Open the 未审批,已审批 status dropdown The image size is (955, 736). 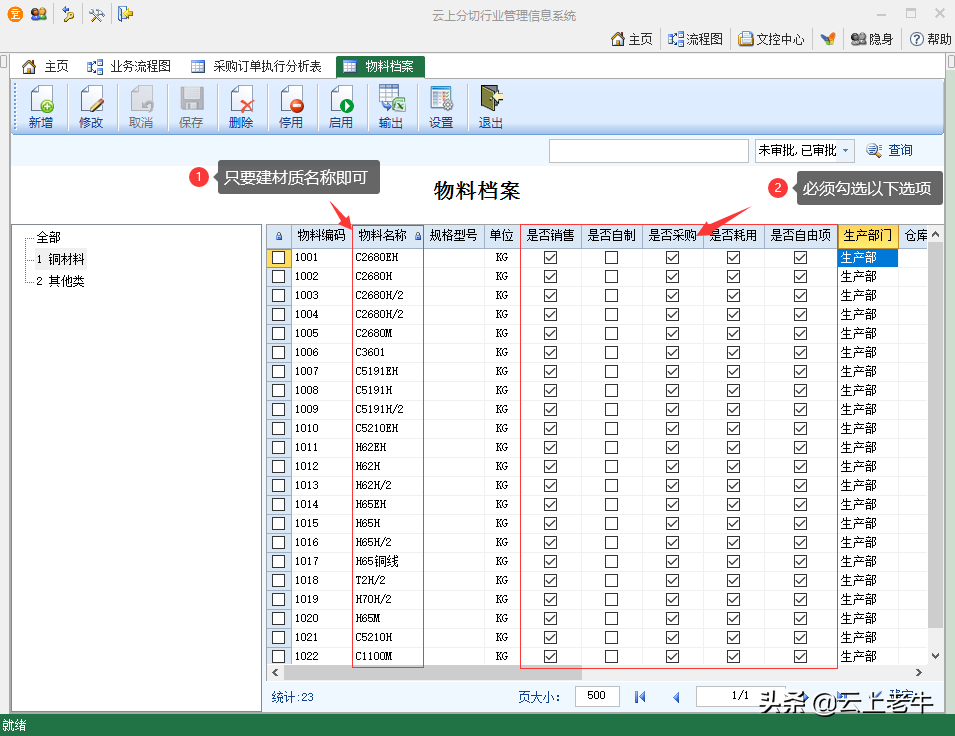[x=845, y=151]
